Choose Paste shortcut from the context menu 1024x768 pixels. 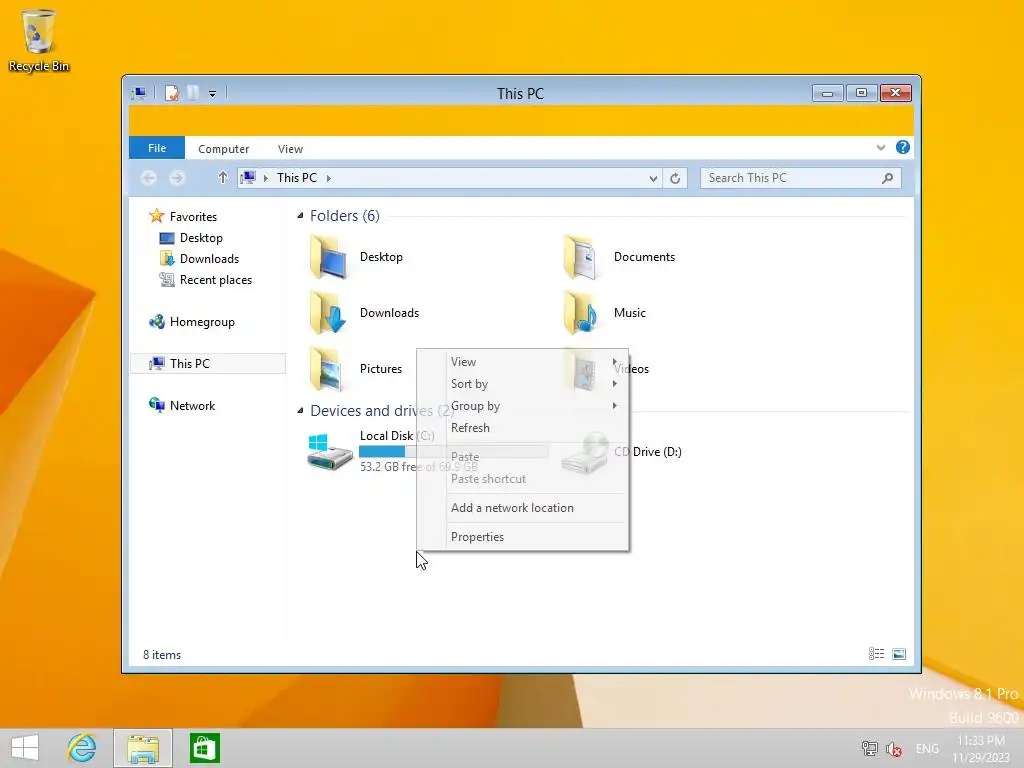click(522, 479)
